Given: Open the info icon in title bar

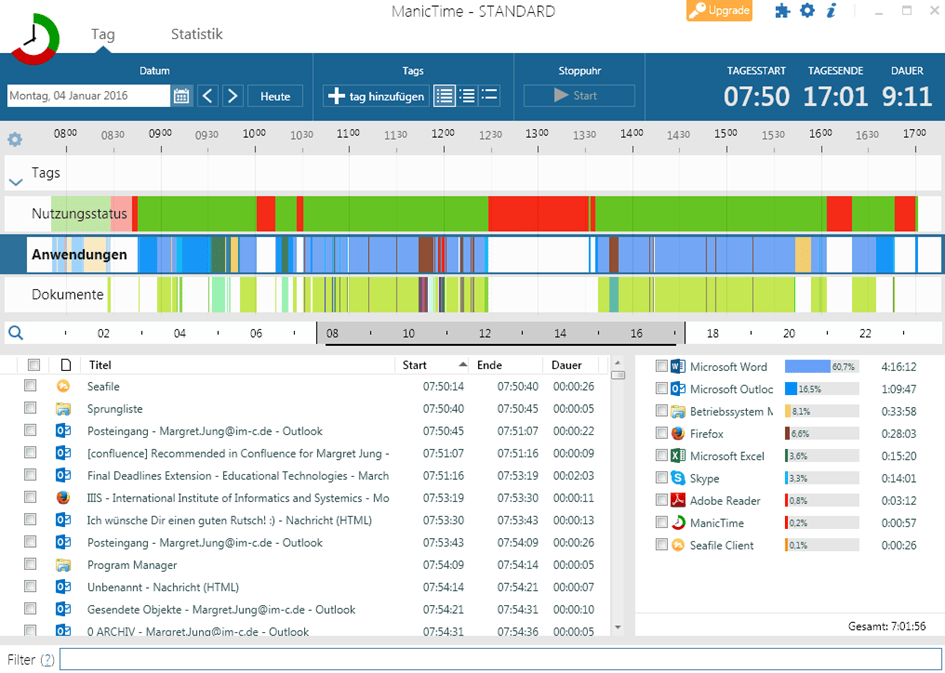Looking at the screenshot, I should [x=831, y=11].
